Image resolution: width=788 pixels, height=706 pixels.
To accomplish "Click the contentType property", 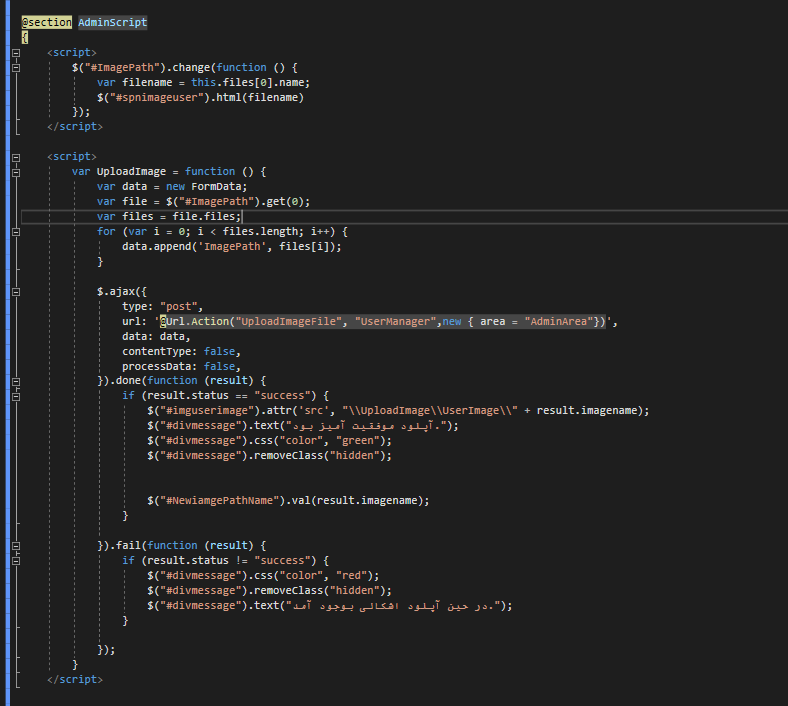I will tap(156, 351).
